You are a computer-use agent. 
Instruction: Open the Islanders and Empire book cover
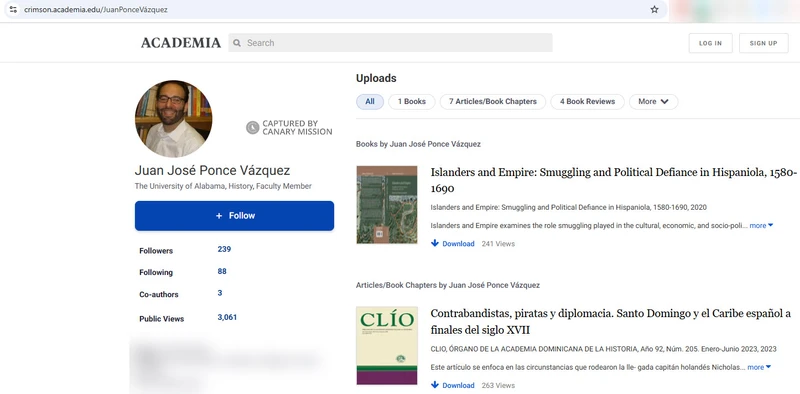[387, 205]
